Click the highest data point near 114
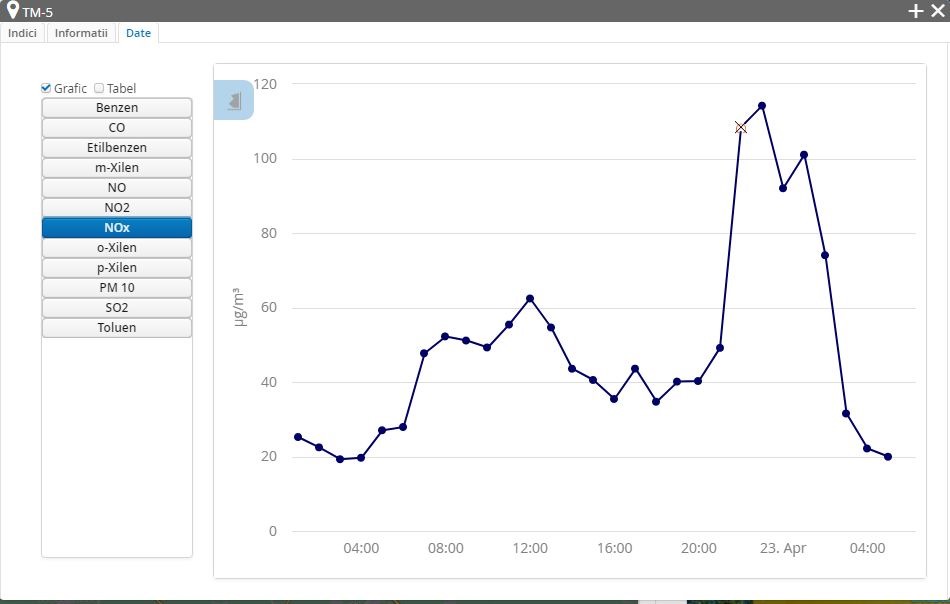 click(762, 105)
